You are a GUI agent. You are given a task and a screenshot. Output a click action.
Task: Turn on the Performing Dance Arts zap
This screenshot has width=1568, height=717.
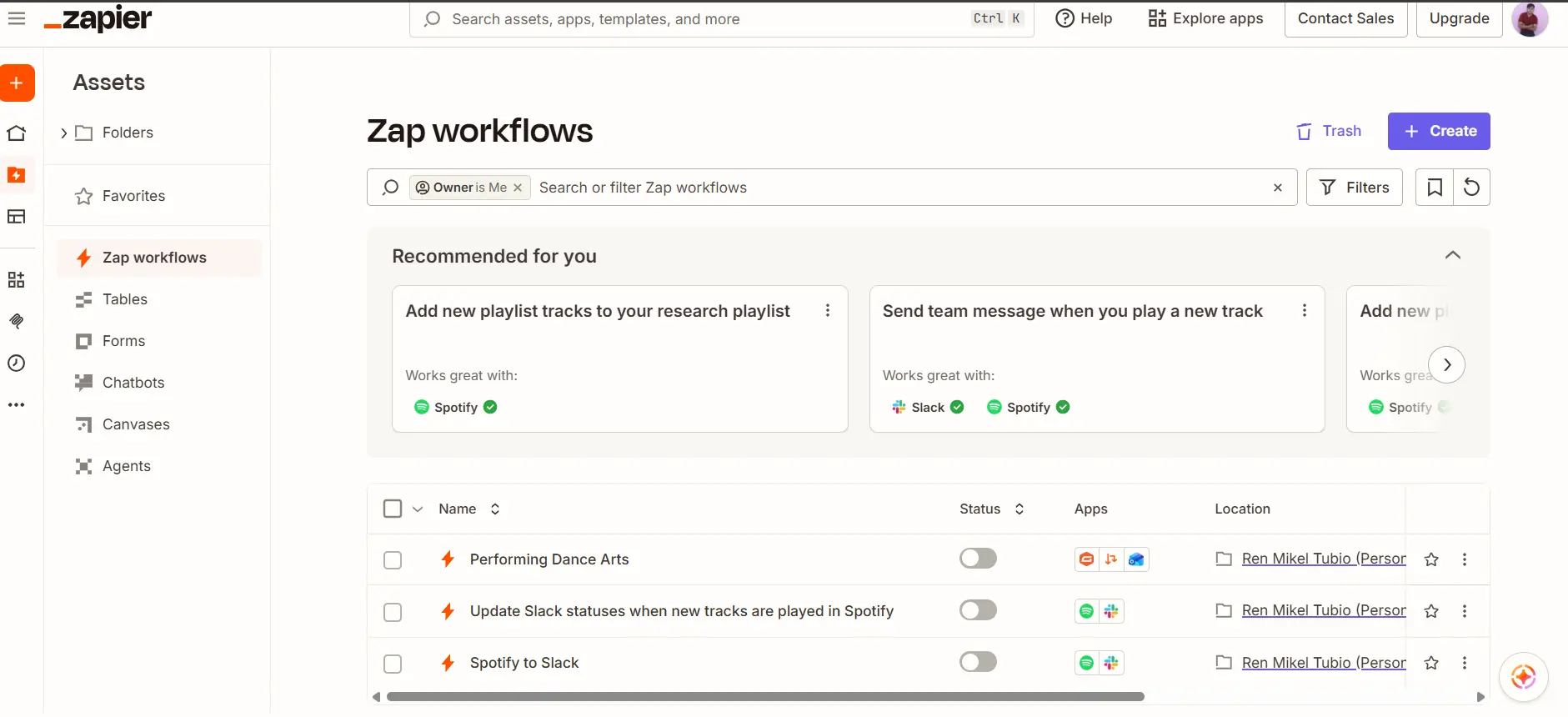(978, 559)
